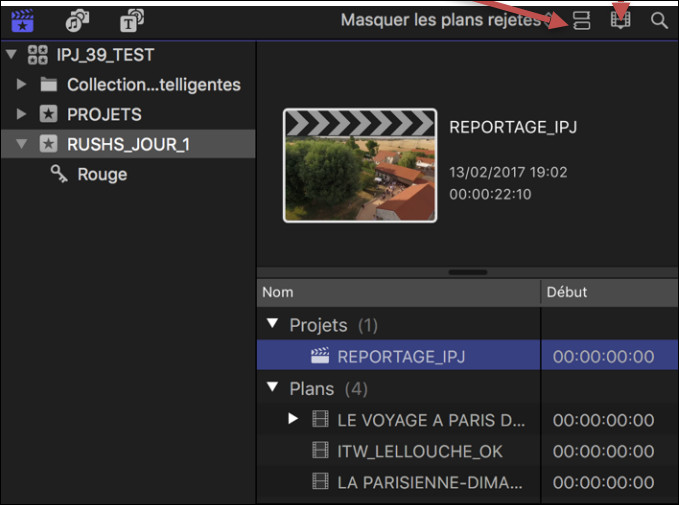Image resolution: width=679 pixels, height=505 pixels.
Task: Open the Libraries sidebar clapperboard icon
Action: point(23,20)
